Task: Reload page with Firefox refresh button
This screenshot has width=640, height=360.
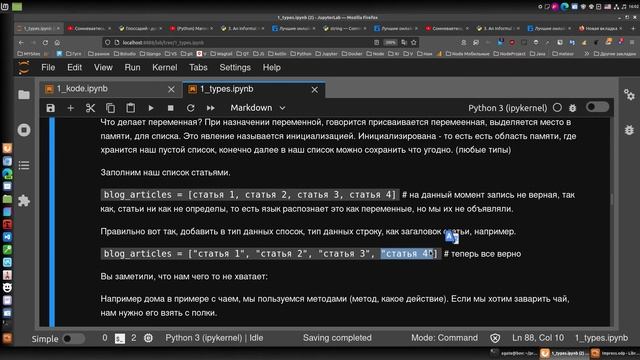Action: pos(45,42)
